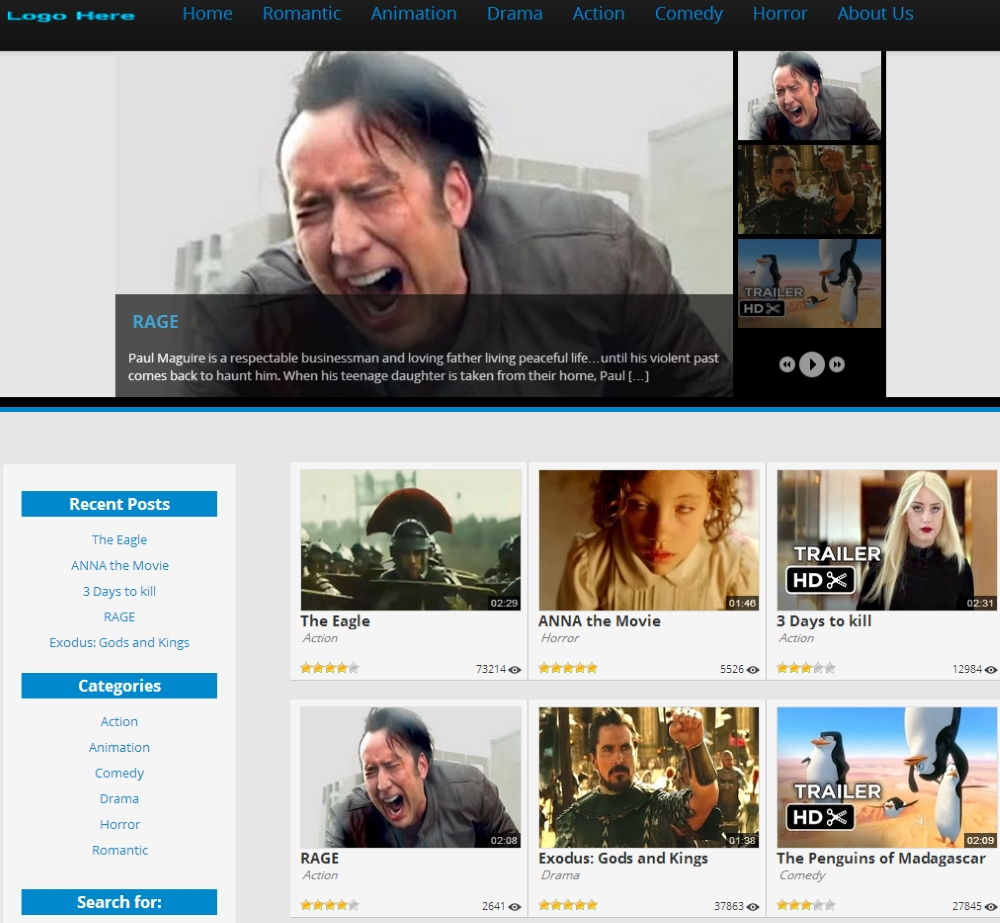Viewport: 1000px width, 923px height.
Task: Open 'The Eagle' card title
Action: tap(335, 621)
